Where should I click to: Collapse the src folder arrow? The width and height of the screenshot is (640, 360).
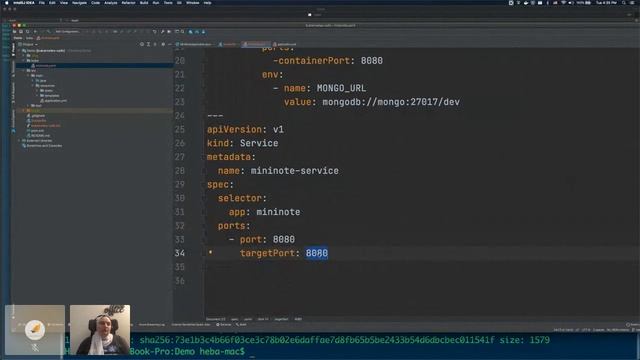(23, 71)
